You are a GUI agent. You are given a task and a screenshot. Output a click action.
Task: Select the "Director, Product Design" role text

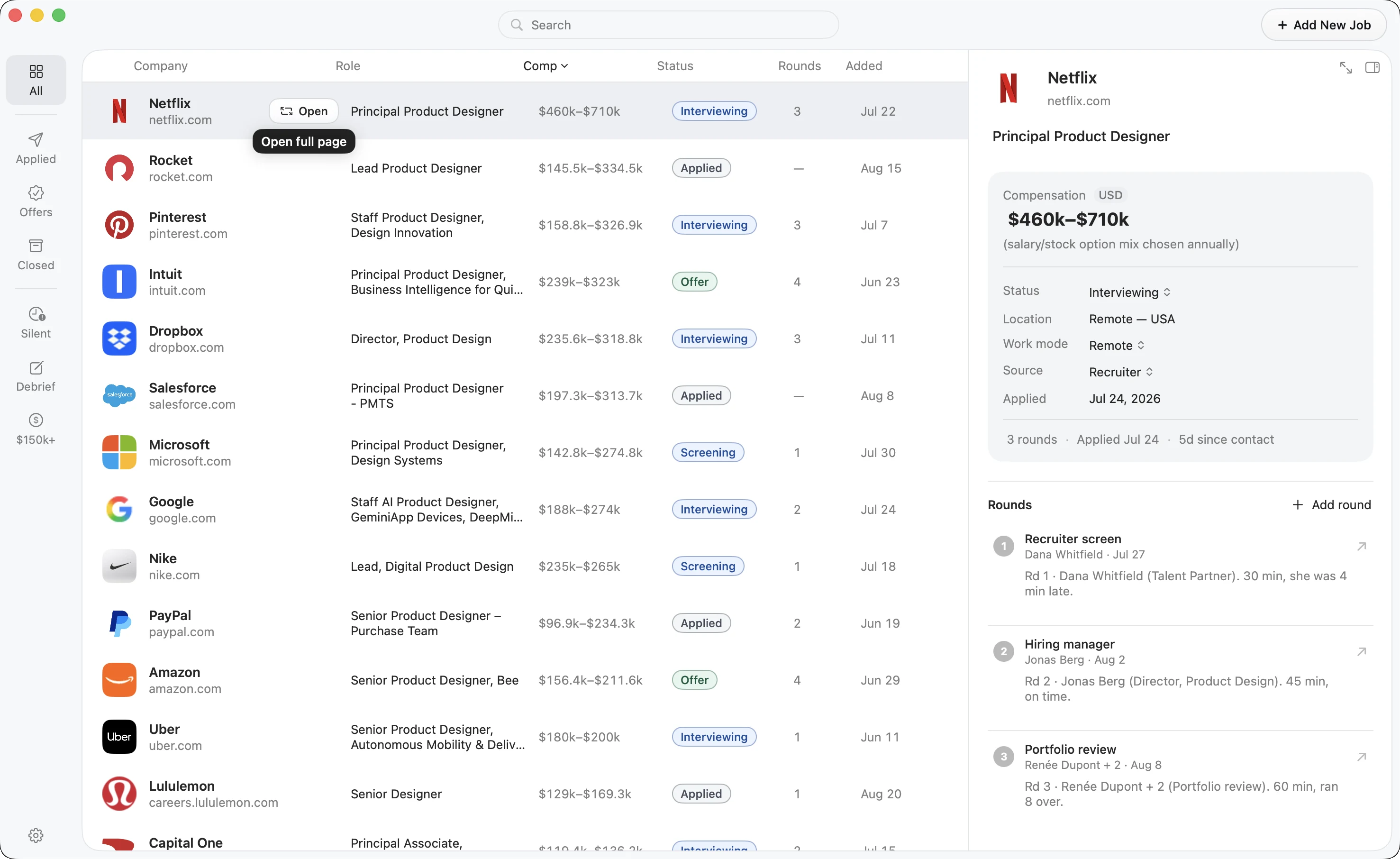(x=421, y=339)
